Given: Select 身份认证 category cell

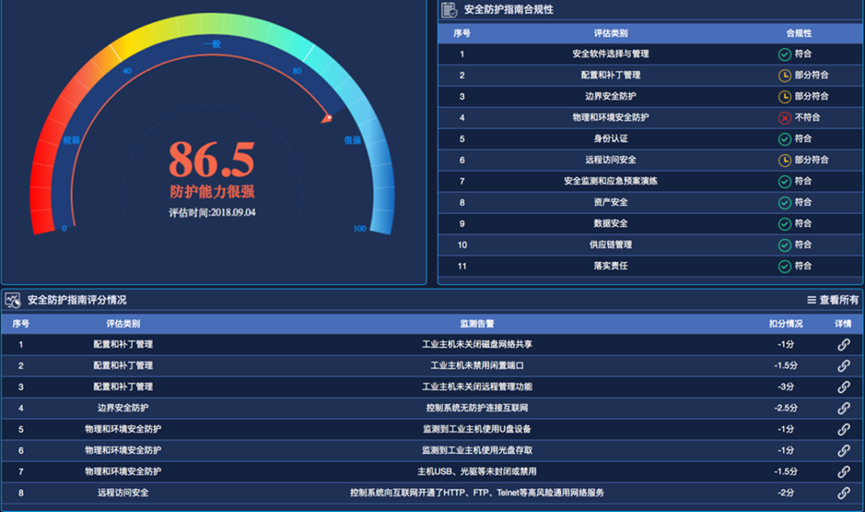Looking at the screenshot, I should coord(611,139).
